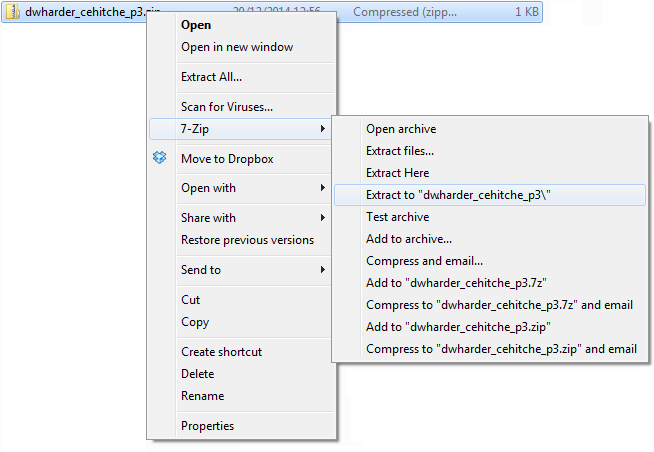The height and width of the screenshot is (452, 654).
Task: Run Scan for Viruses... option
Action: (227, 107)
